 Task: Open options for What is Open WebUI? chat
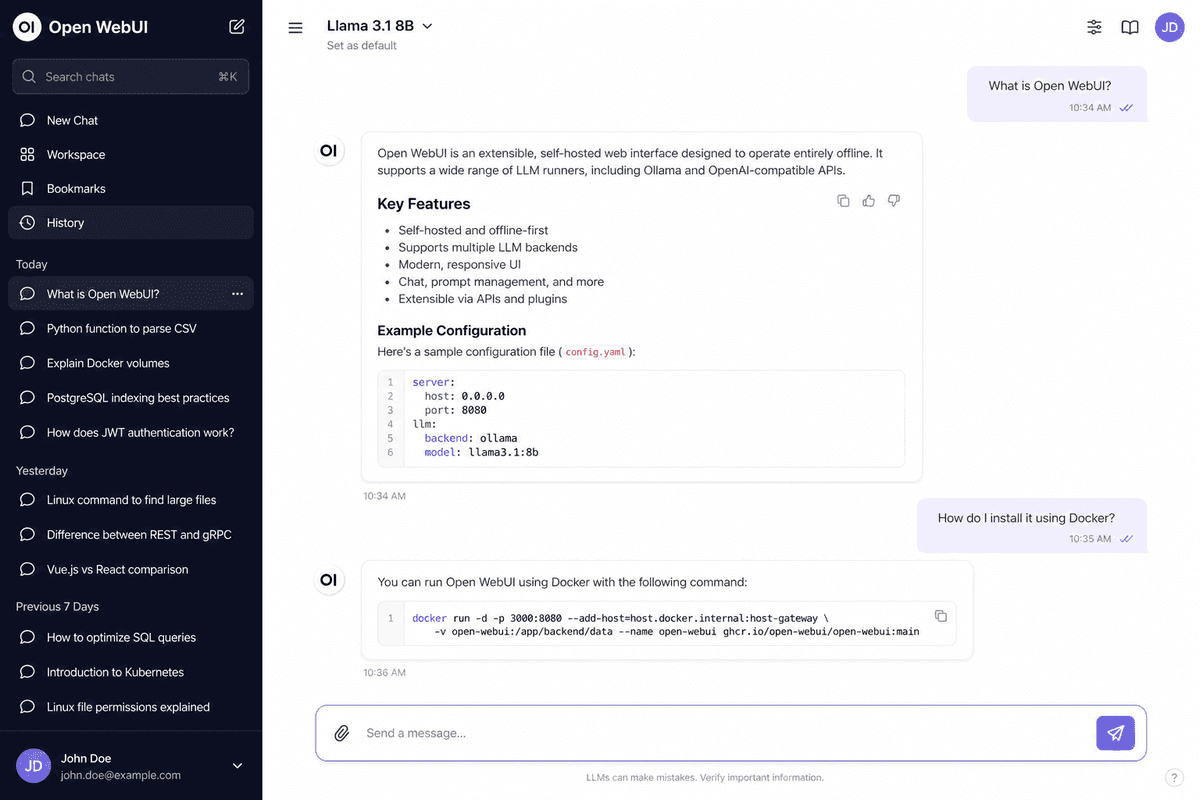[x=237, y=294]
